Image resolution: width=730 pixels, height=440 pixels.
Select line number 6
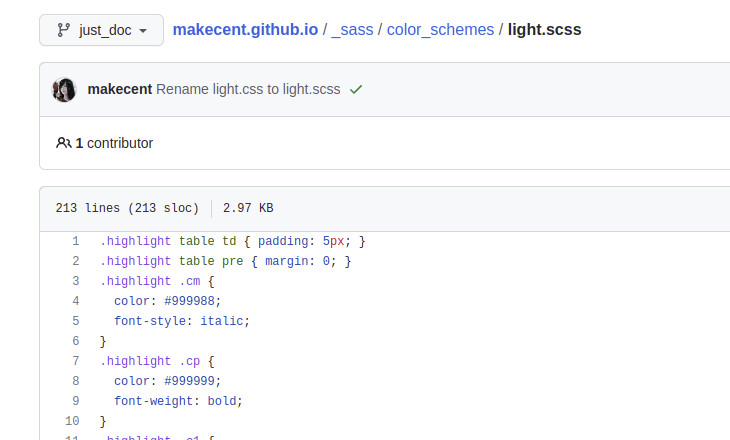[76, 341]
